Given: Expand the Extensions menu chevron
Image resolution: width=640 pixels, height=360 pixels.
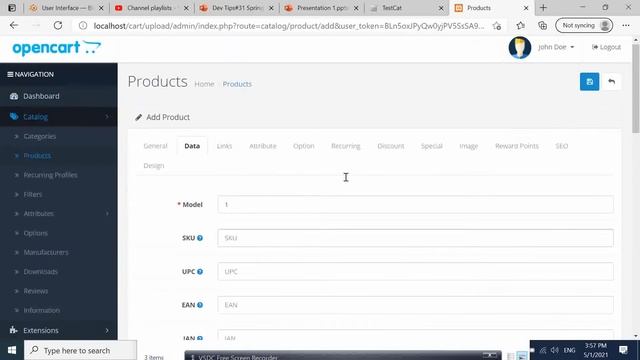Looking at the screenshot, I should [x=107, y=330].
